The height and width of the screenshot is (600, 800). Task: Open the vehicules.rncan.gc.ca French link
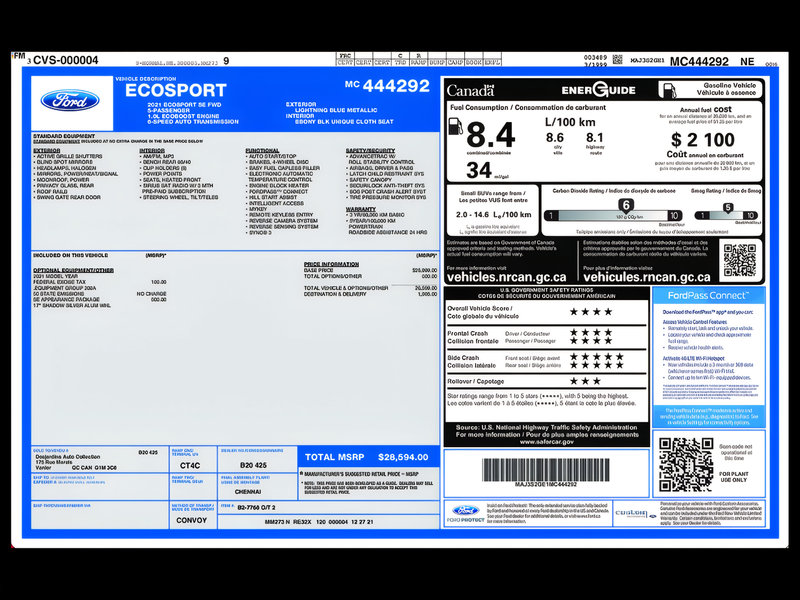646,277
